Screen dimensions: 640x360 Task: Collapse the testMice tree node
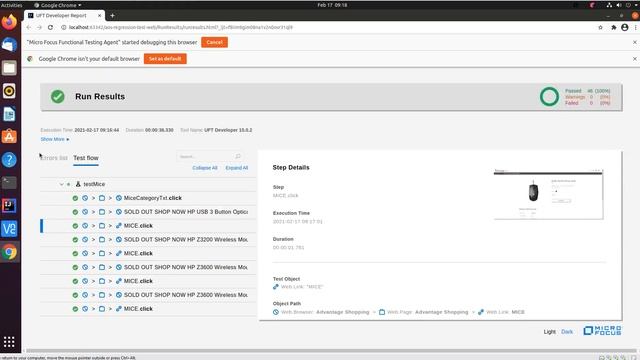tap(61, 184)
